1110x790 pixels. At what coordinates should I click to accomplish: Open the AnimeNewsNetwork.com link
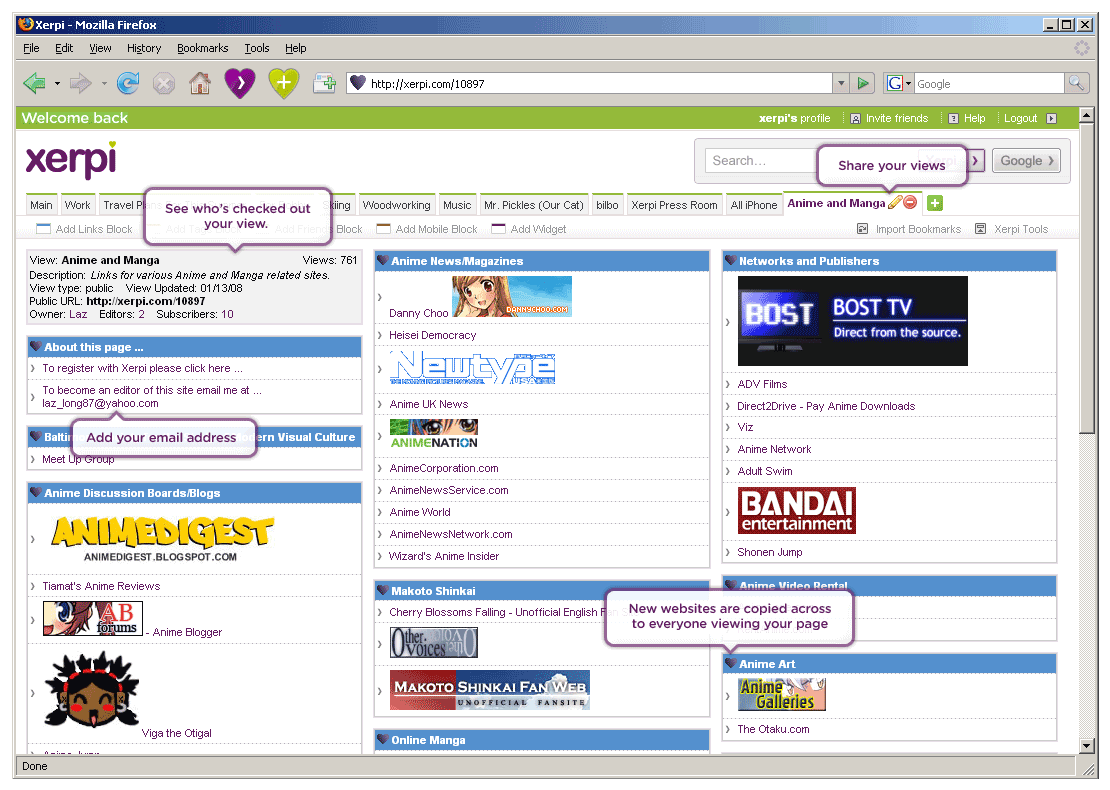point(451,534)
